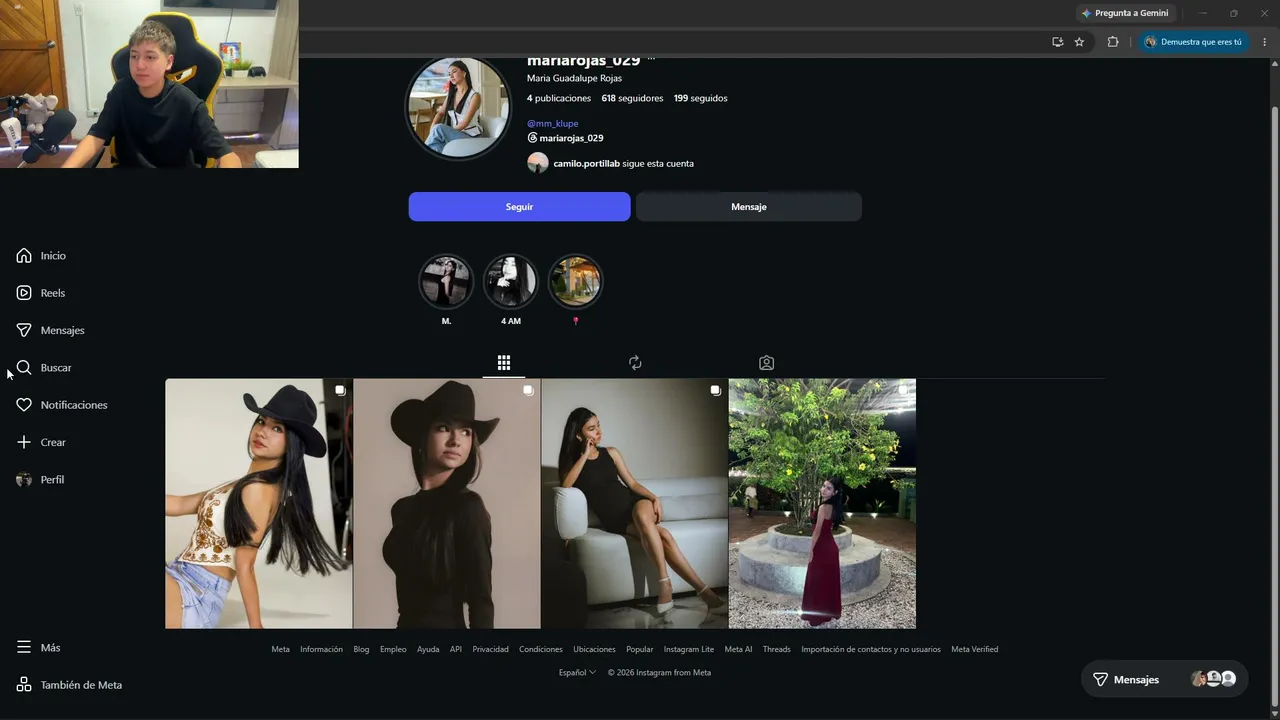This screenshot has height=720, width=1280.
Task: Send a message with the Mensaje button
Action: tap(749, 207)
